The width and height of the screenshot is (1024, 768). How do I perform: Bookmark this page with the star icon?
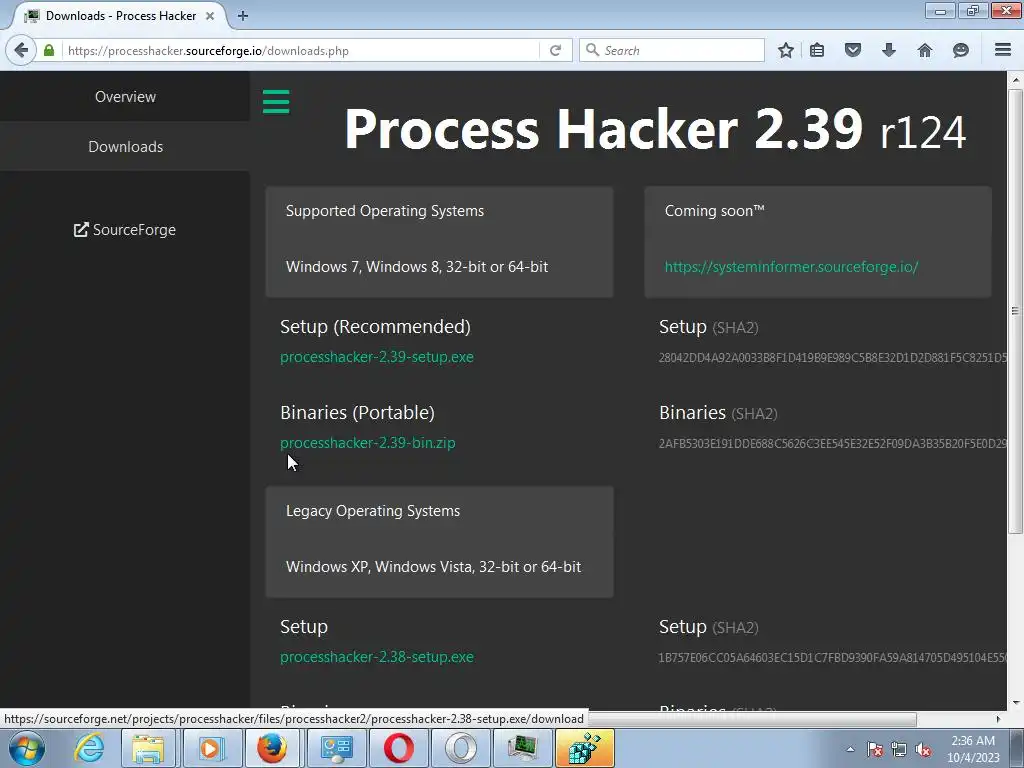[x=786, y=50]
